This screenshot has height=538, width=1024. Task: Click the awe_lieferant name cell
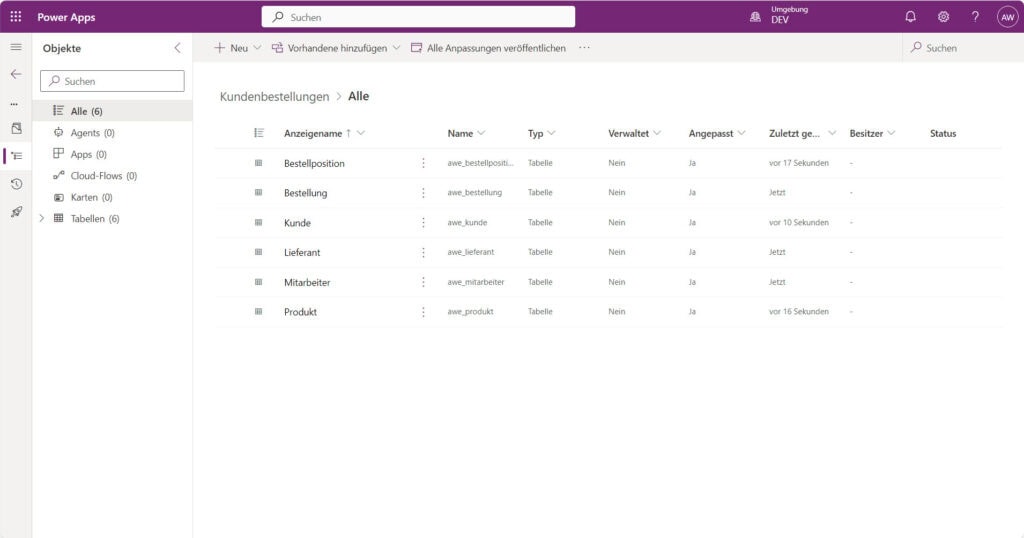pyautogui.click(x=470, y=252)
